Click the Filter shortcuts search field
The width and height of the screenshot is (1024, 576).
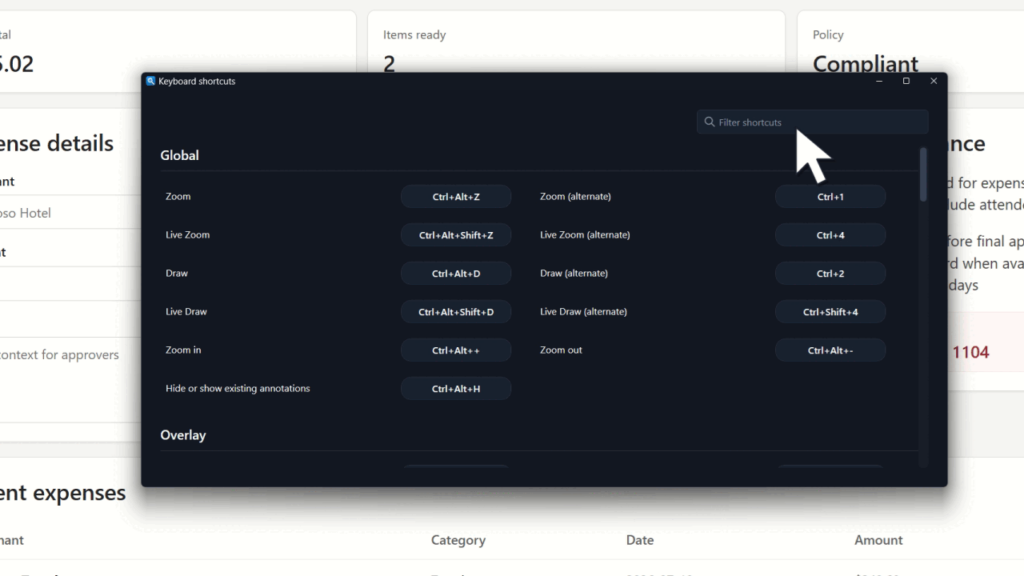coord(812,122)
